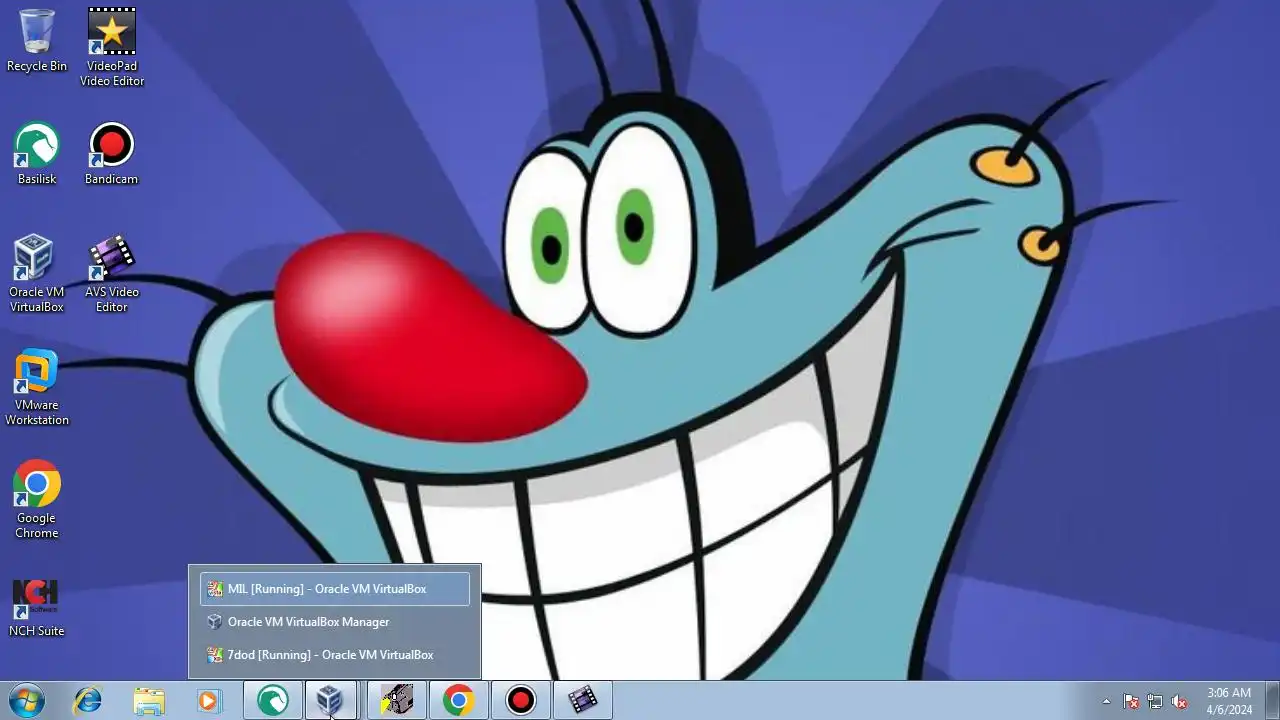
Task: Switch to Bandicam in the taskbar
Action: [521, 700]
